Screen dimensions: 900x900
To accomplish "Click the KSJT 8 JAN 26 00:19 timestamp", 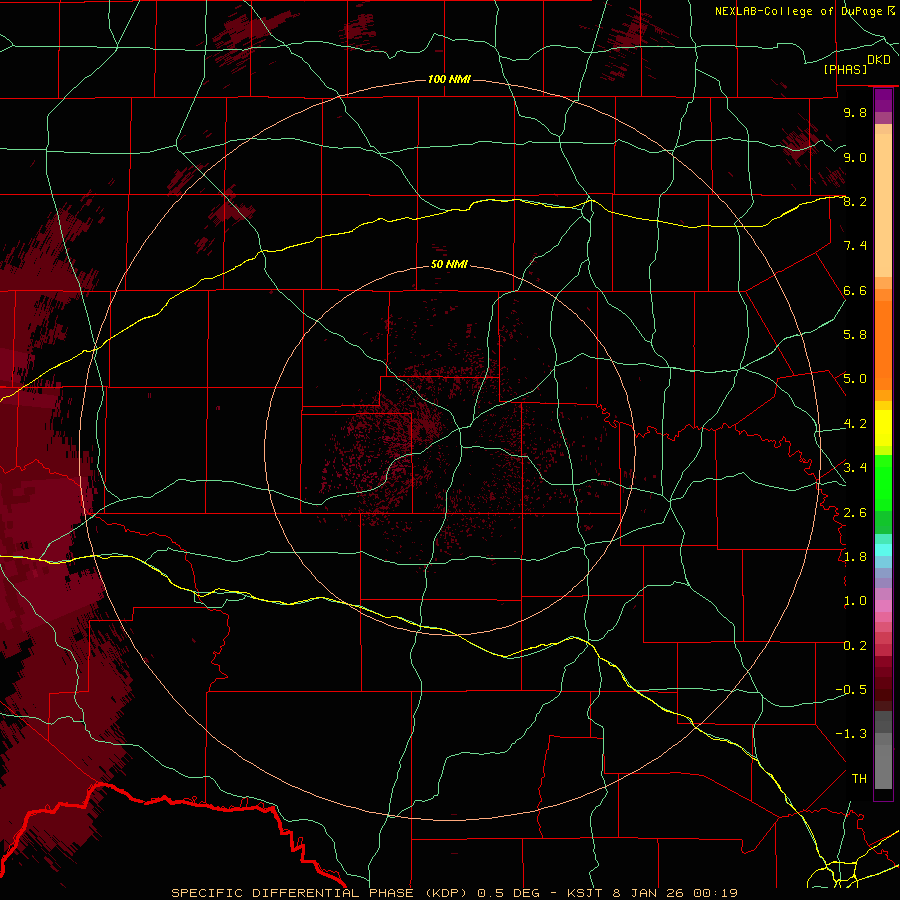I will pyautogui.click(x=652, y=893).
